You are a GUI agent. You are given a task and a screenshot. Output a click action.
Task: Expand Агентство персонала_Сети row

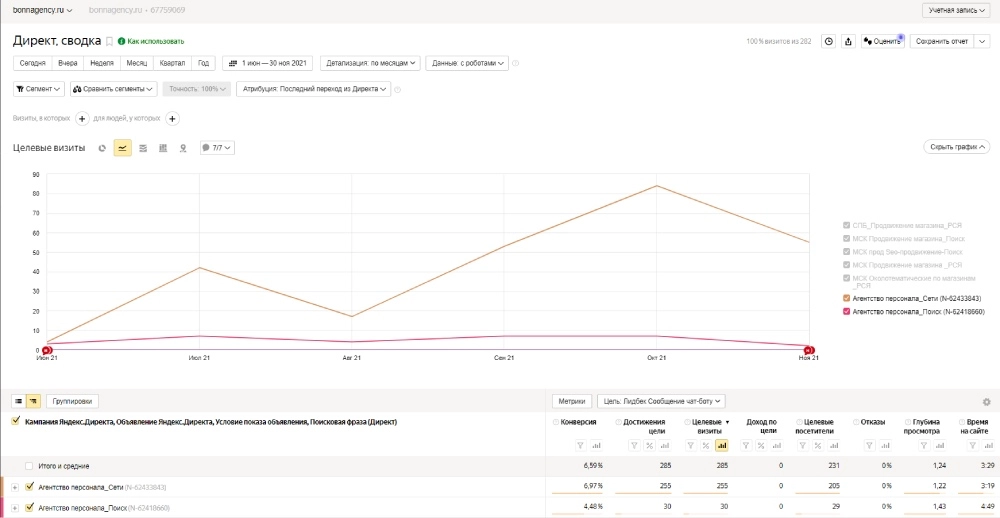(x=15, y=487)
